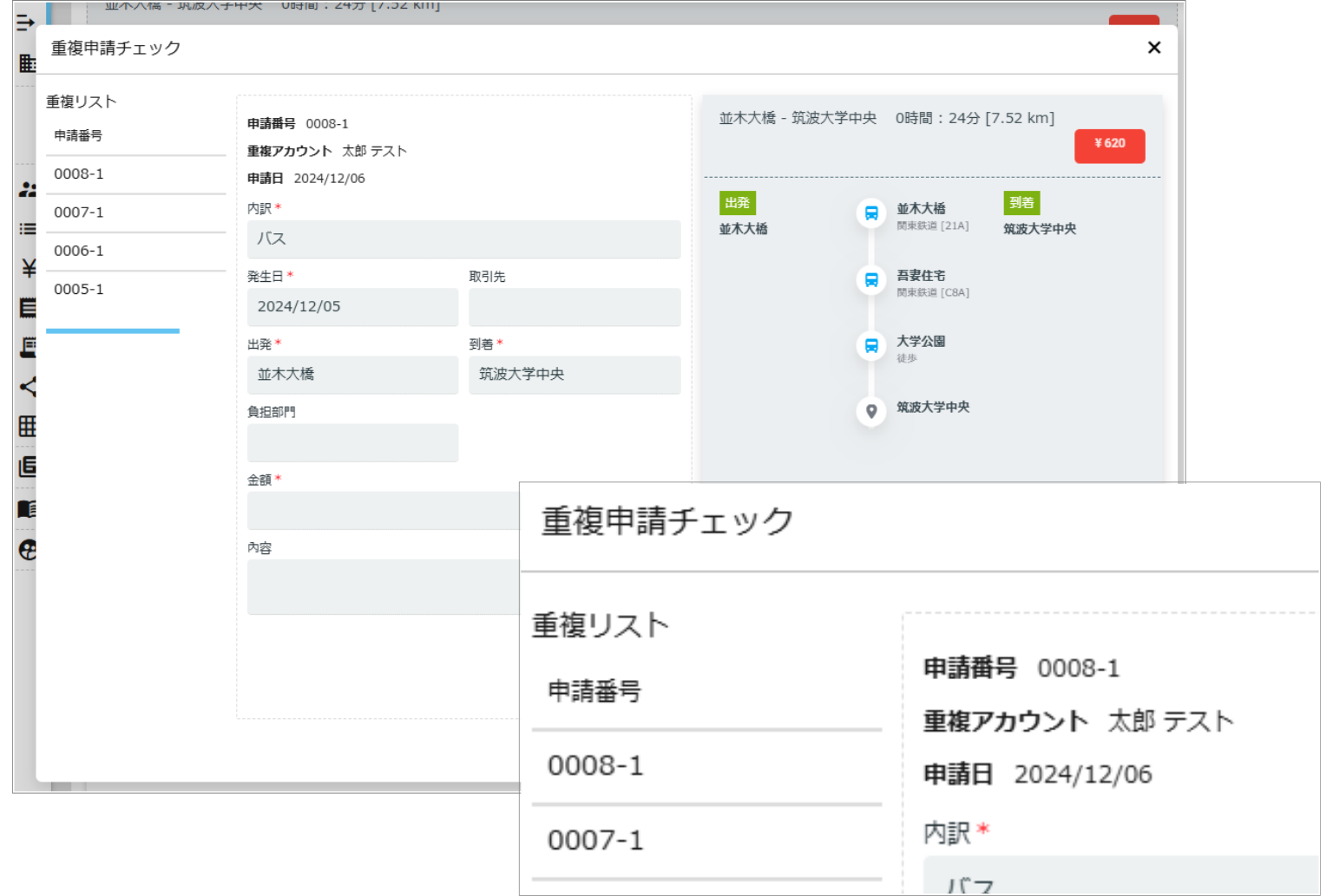Click the bus icon beside 大学公園 stop
This screenshot has width=1333, height=896.
[870, 345]
